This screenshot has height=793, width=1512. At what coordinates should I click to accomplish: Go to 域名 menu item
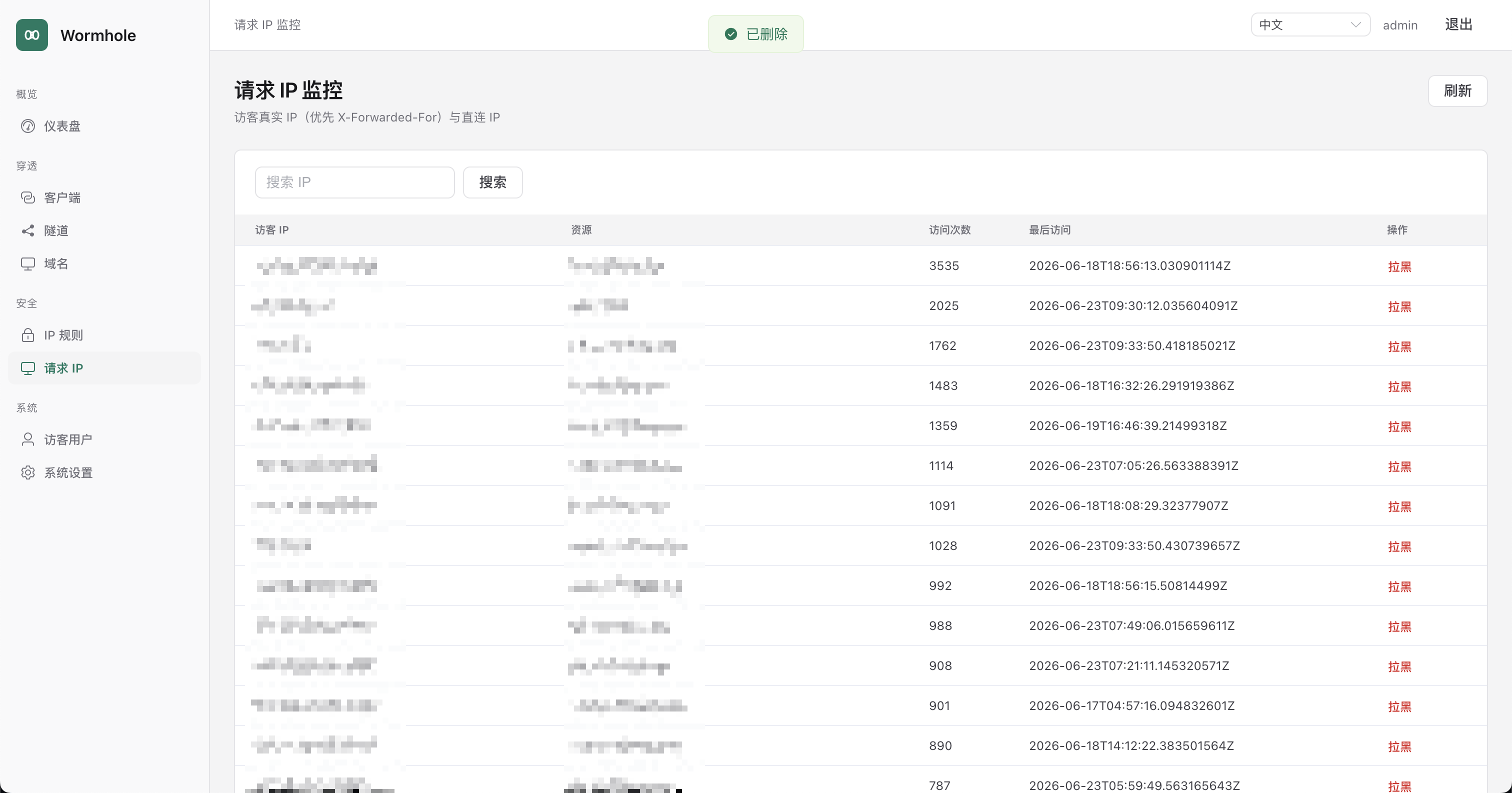104,263
